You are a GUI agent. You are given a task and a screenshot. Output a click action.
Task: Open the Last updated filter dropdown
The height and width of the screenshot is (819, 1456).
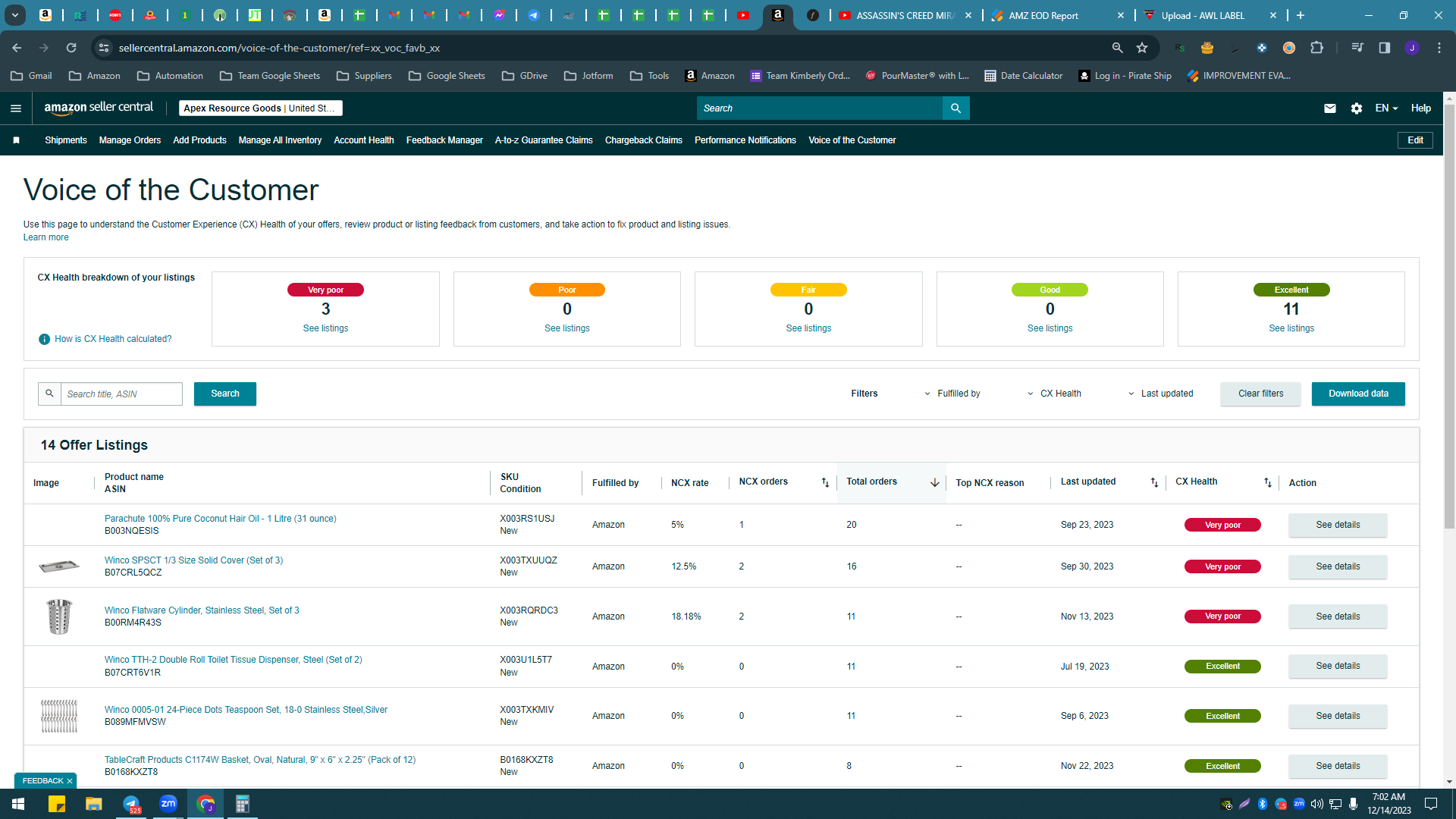[1160, 394]
